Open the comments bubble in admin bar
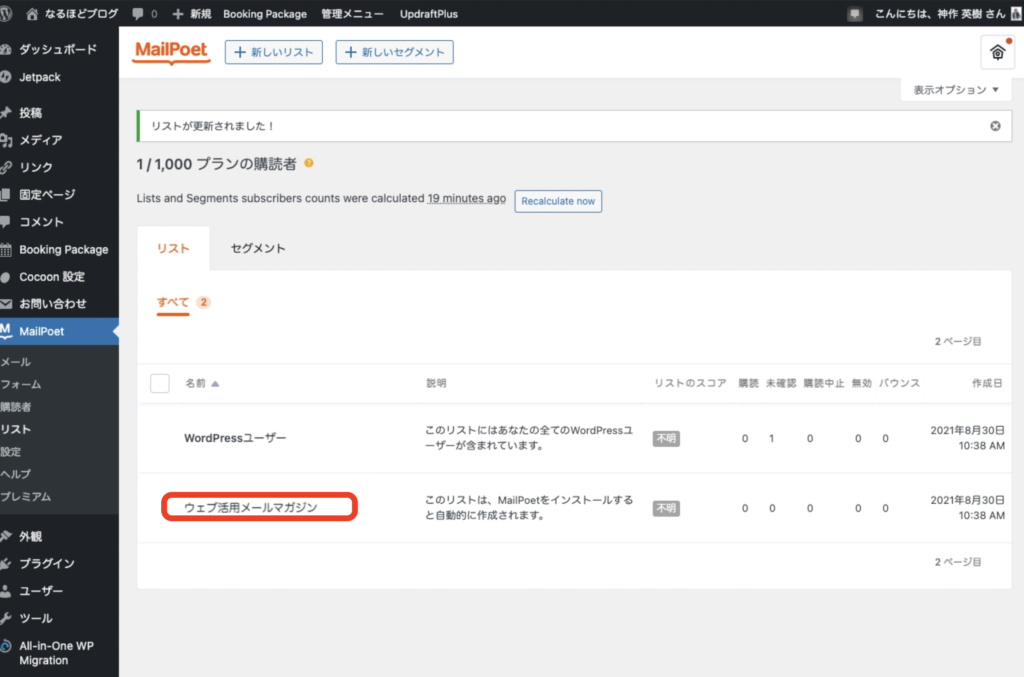 tap(144, 14)
